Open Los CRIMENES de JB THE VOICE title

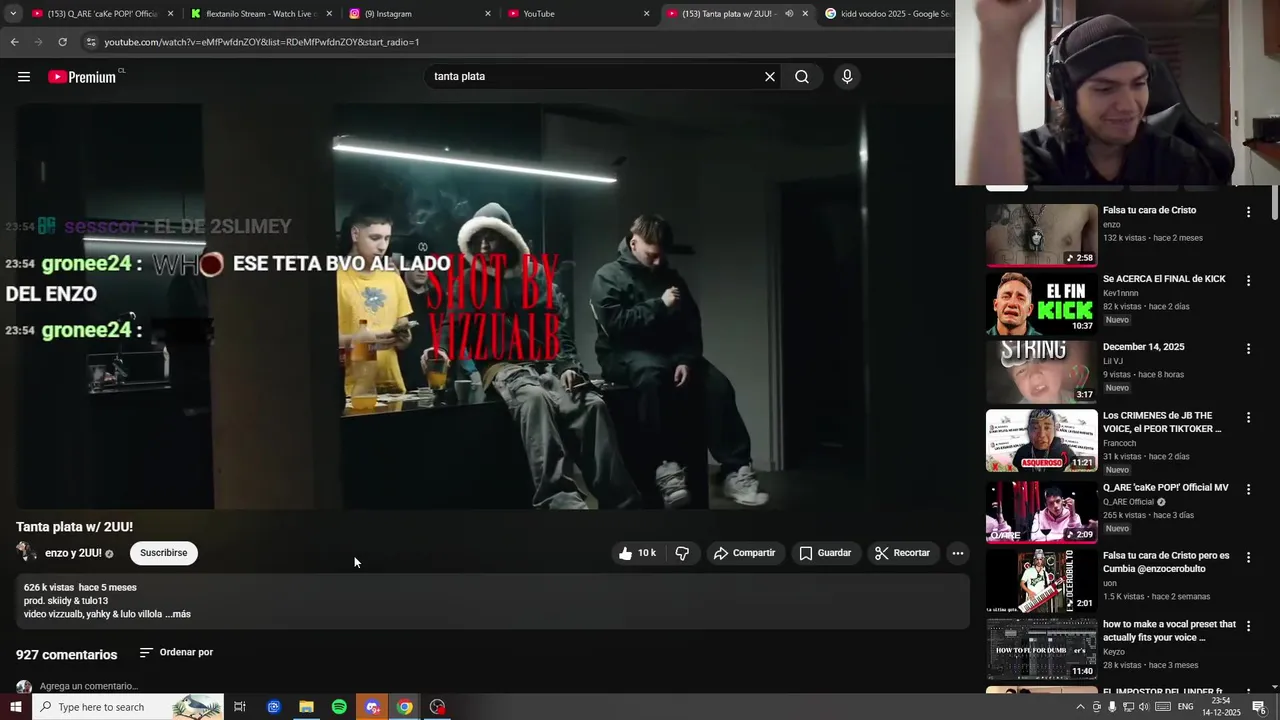click(x=1162, y=422)
